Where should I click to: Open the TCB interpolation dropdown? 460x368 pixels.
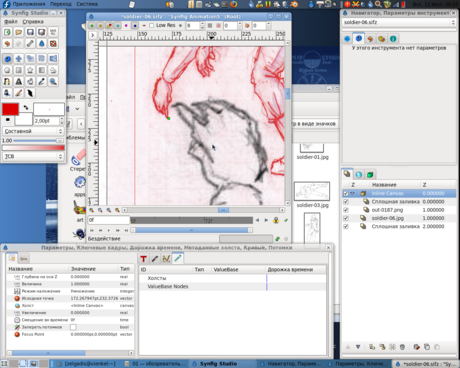coord(33,156)
